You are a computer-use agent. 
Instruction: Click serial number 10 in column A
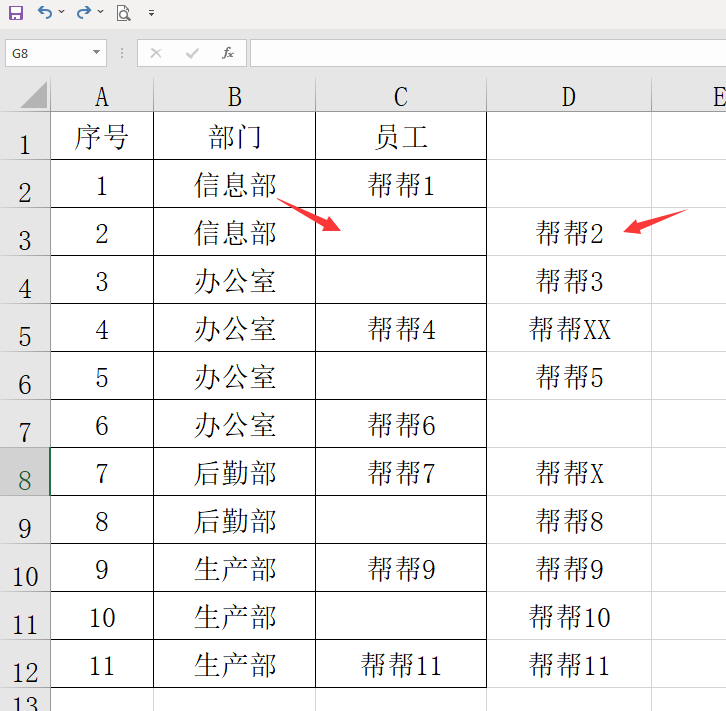pyautogui.click(x=102, y=616)
